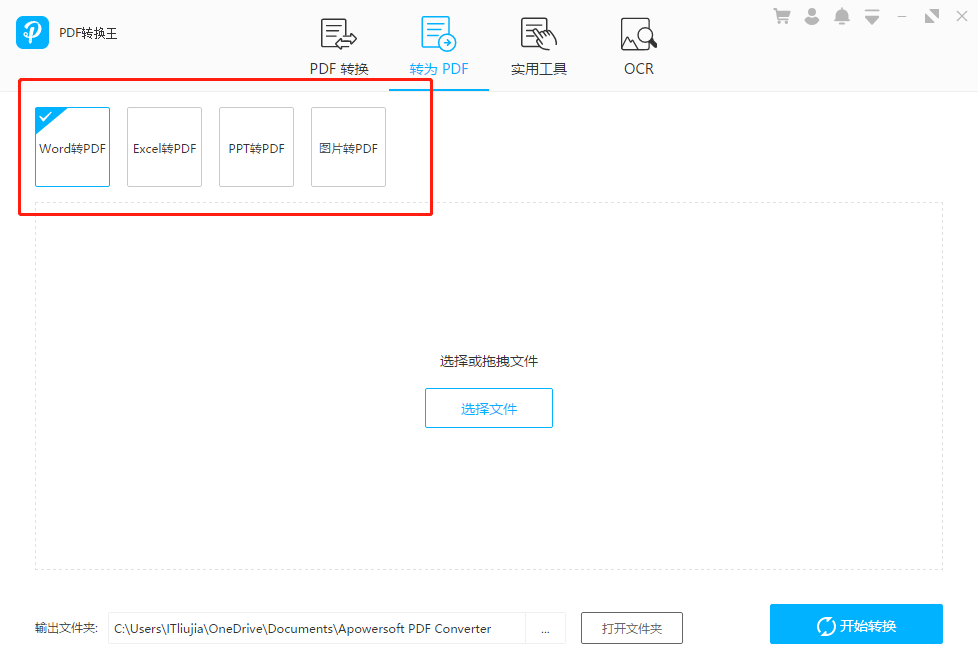Click the PDF转换王 app logo
Screen dimensions: 978x668
32,32
